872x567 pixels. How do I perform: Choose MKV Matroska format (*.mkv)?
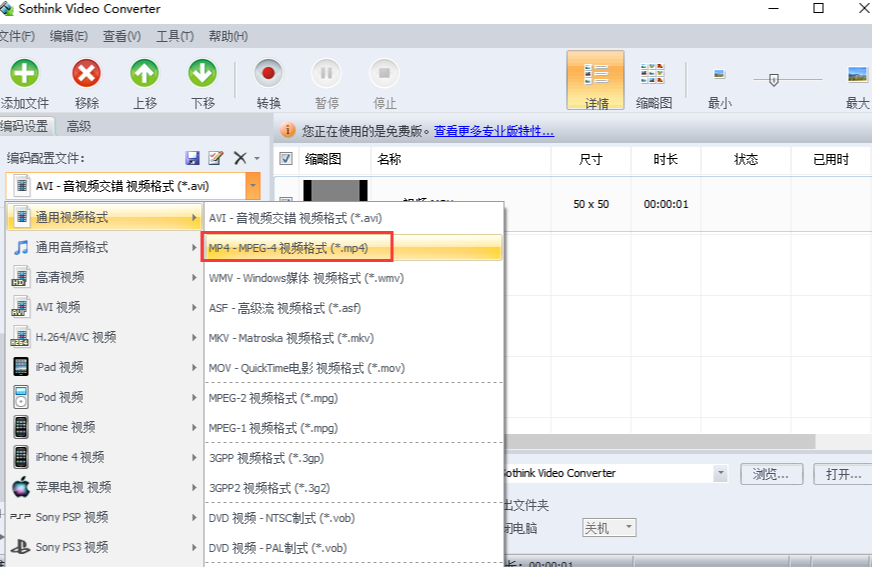pos(354,338)
